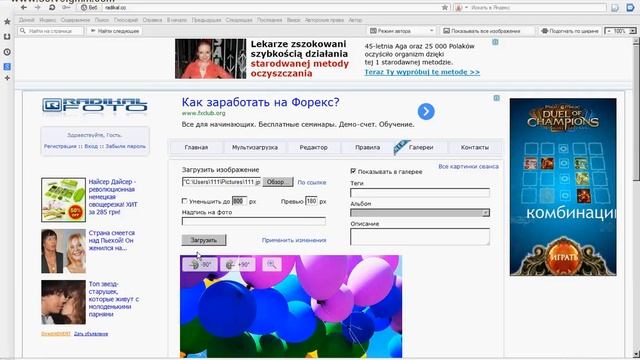Click the blue sidebar panel icon
640x360 pixels.
(7, 66)
